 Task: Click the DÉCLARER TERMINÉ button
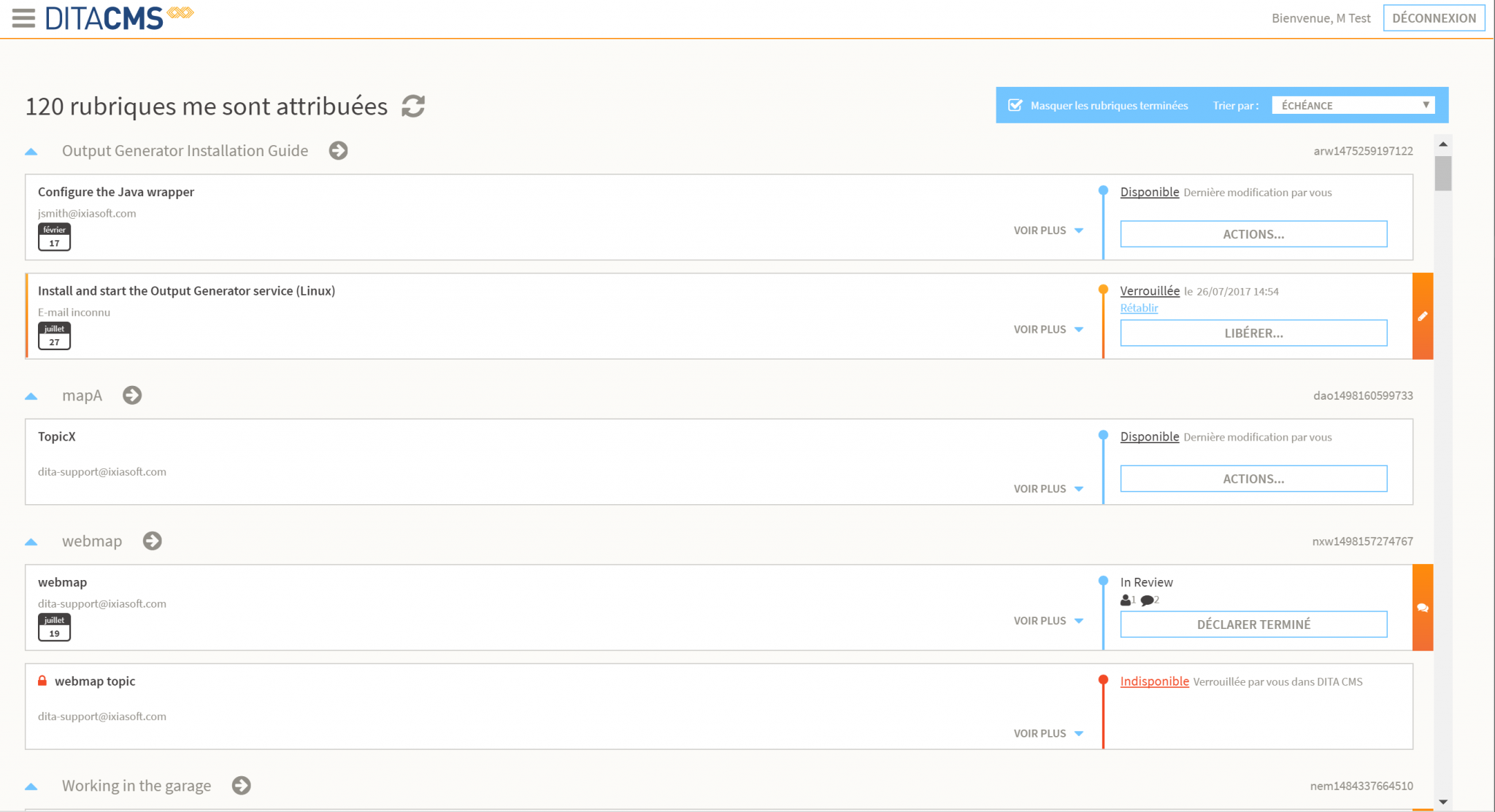pos(1253,624)
